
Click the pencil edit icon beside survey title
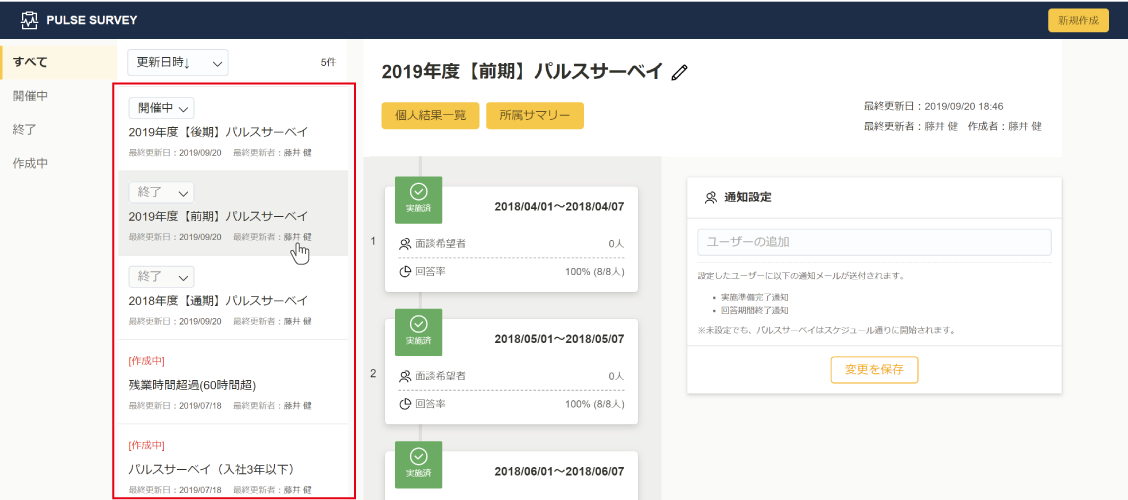680,72
